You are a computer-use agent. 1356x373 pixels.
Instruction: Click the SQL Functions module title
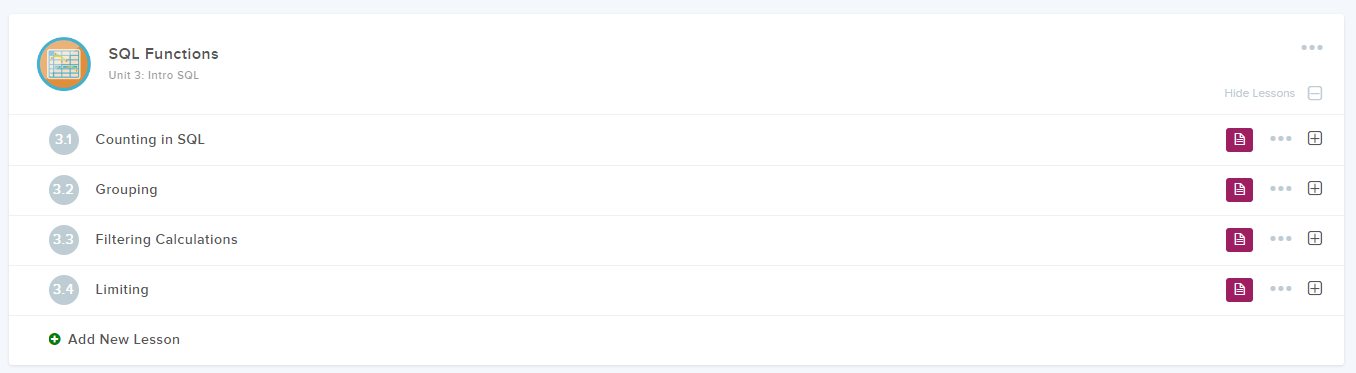click(x=163, y=54)
